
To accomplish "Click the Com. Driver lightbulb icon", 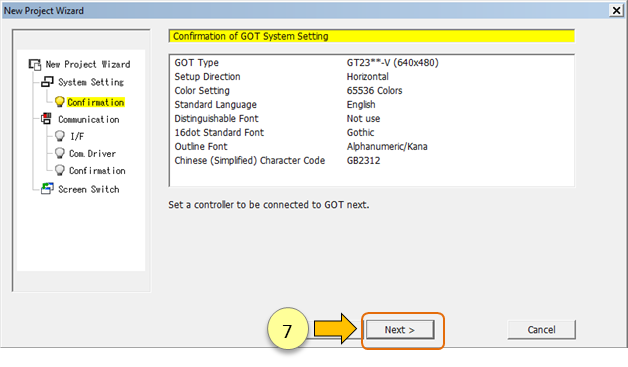I will (60, 153).
